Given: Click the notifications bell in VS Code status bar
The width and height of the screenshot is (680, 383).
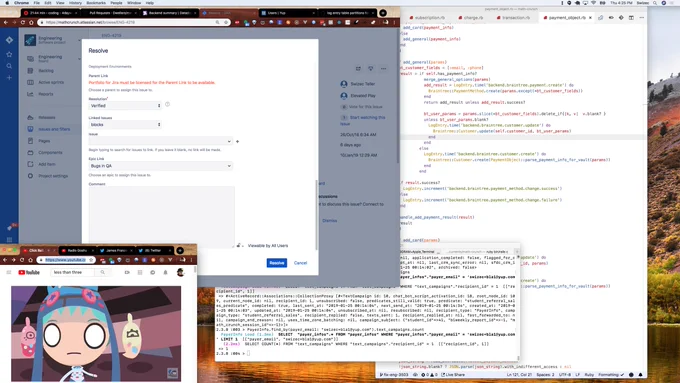Looking at the screenshot, I should (641, 375).
